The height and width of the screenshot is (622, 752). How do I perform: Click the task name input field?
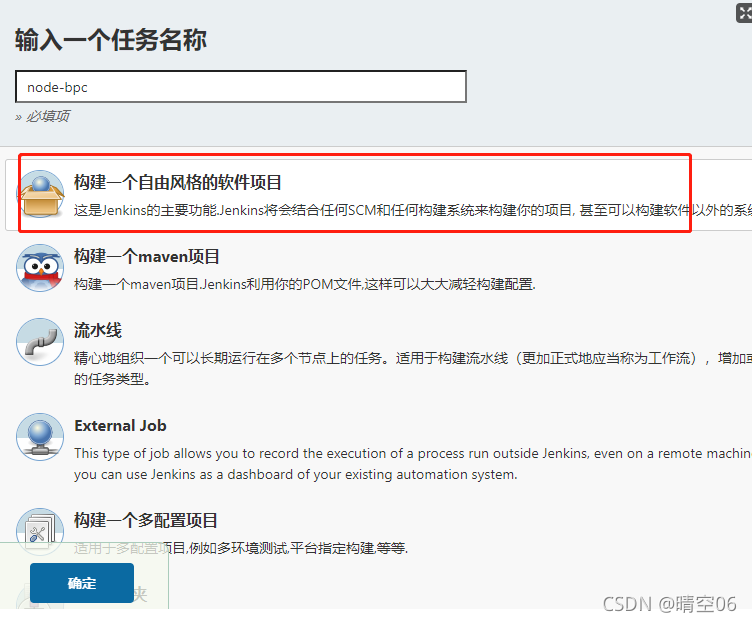pyautogui.click(x=241, y=87)
